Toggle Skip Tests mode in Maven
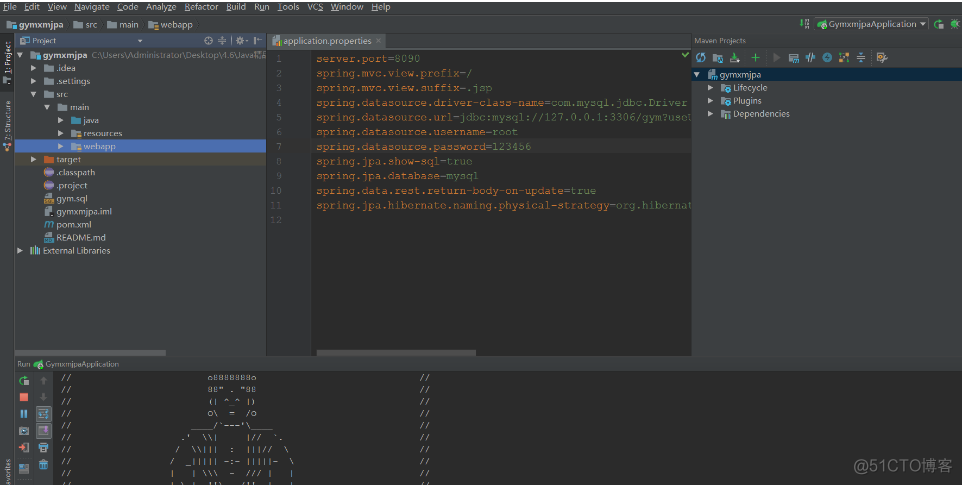Viewport: 963px width, 485px height. [827, 58]
